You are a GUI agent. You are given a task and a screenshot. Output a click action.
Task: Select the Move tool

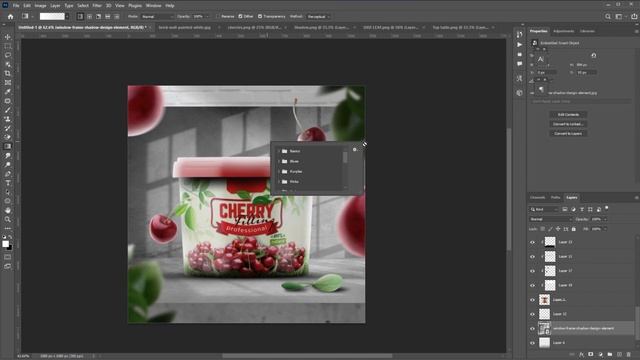coord(8,37)
